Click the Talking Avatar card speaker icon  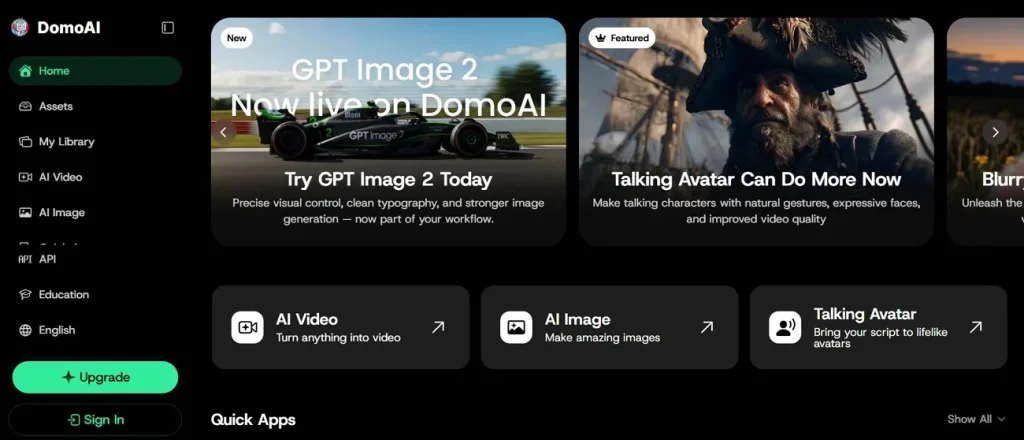[785, 327]
